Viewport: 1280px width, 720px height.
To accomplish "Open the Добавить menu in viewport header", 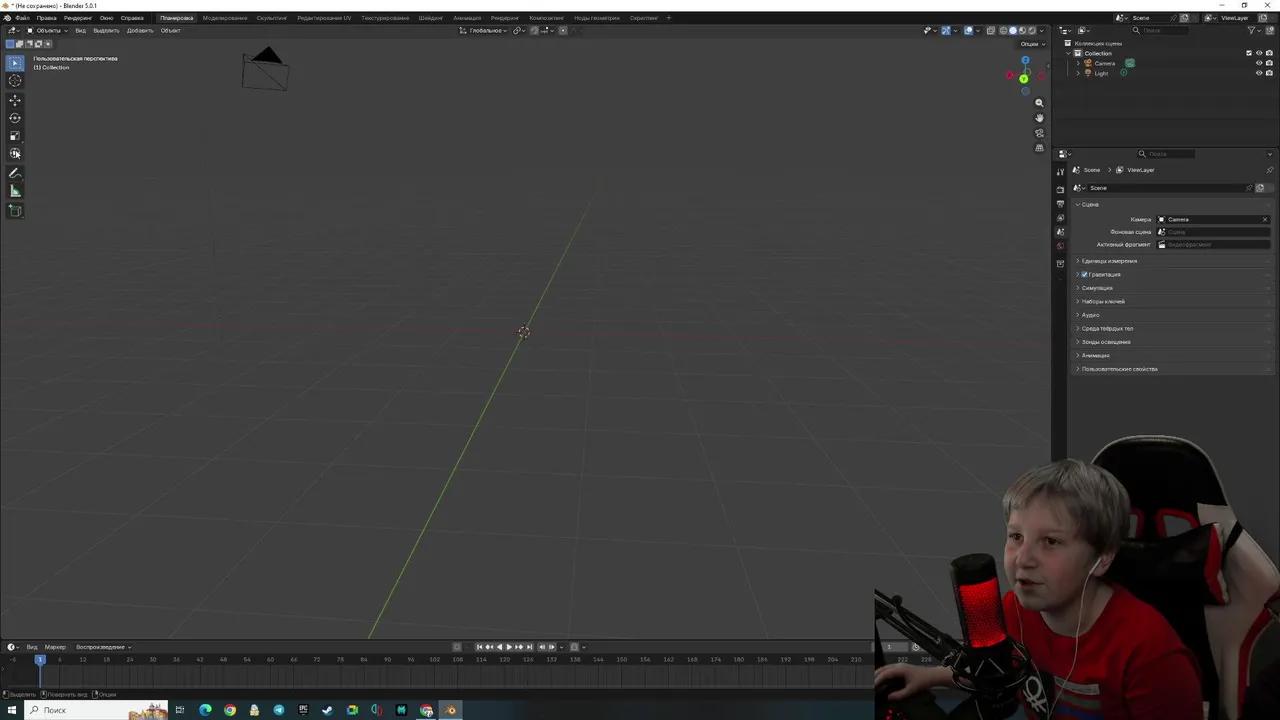I will point(140,31).
